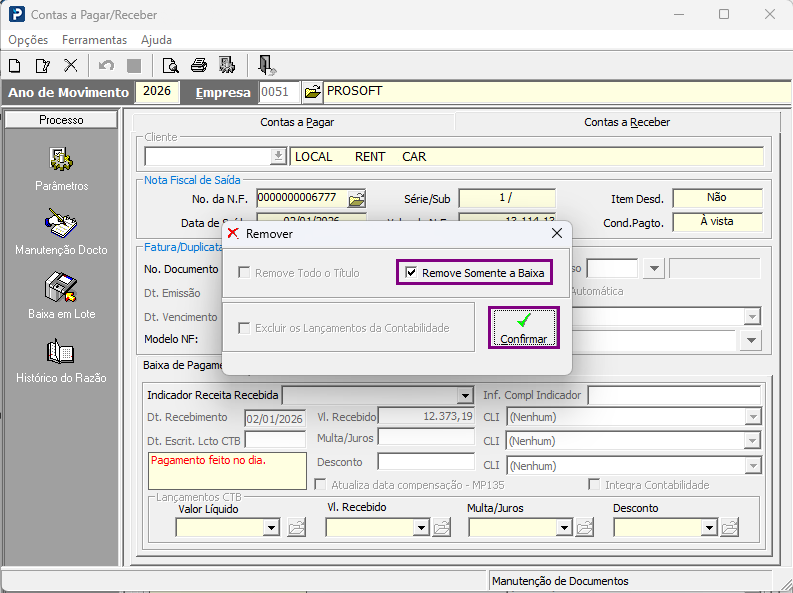This screenshot has width=793, height=593.
Task: Open the Empresa folder lookup icon
Action: pyautogui.click(x=313, y=92)
